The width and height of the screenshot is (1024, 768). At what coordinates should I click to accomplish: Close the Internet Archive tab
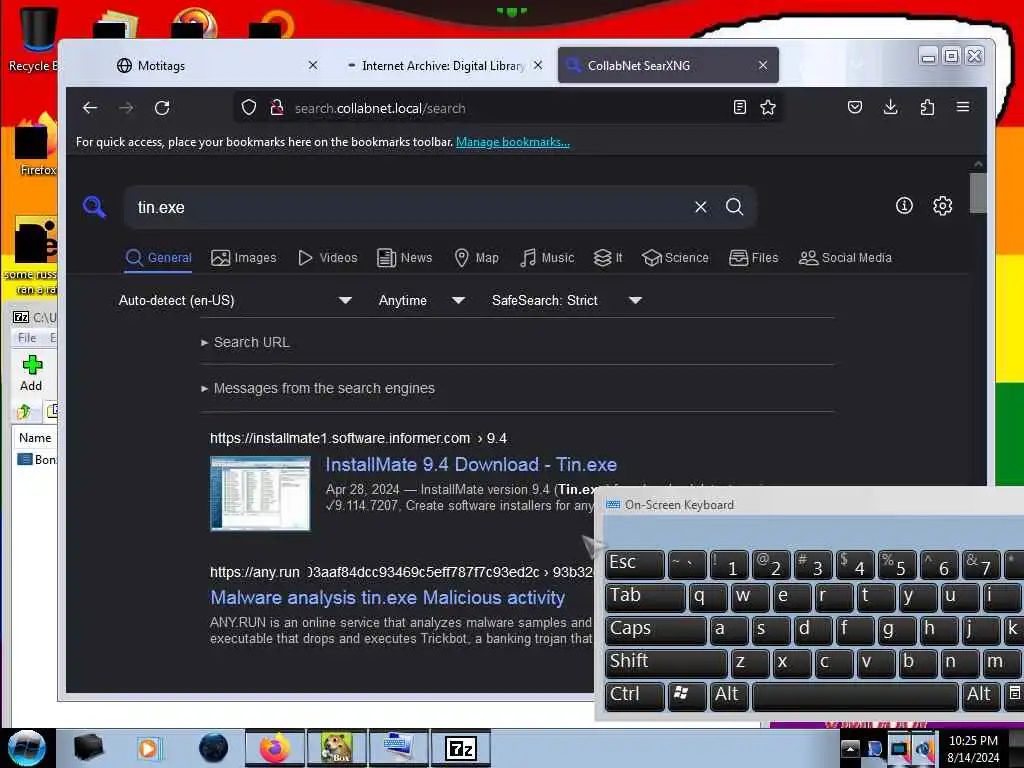pyautogui.click(x=537, y=65)
